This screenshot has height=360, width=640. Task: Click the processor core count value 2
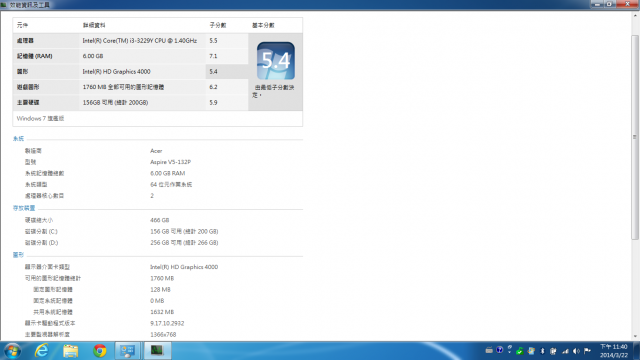click(x=152, y=196)
